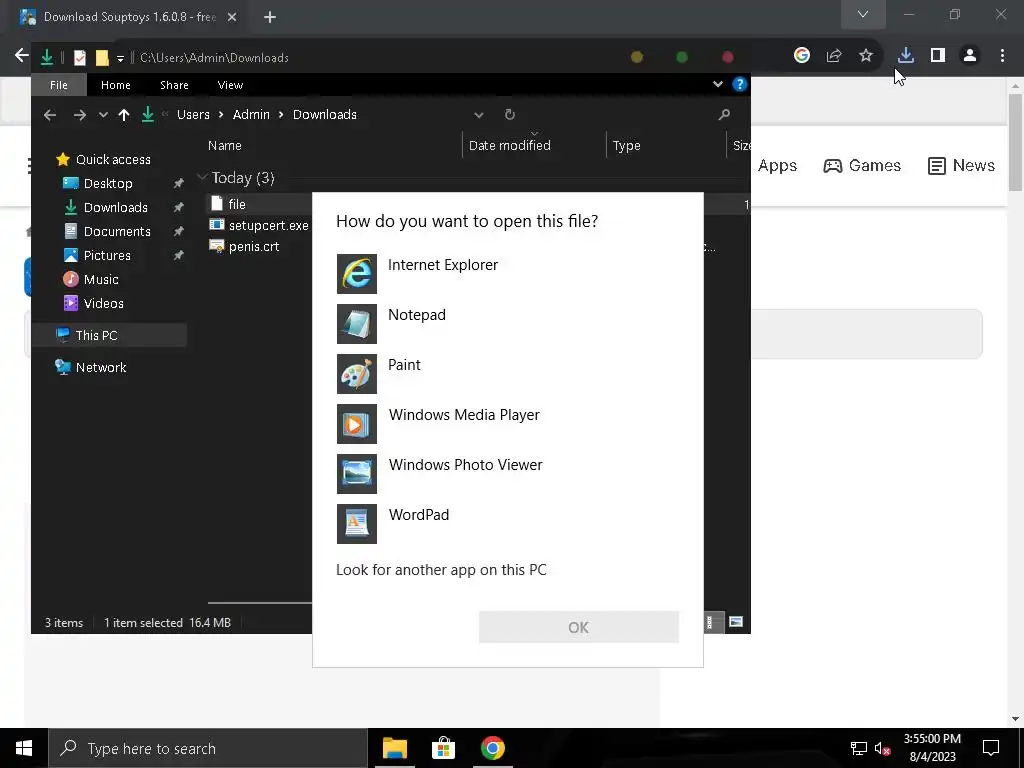Image resolution: width=1024 pixels, height=768 pixels.
Task: Expand the ribbon with the chevron
Action: point(718,84)
